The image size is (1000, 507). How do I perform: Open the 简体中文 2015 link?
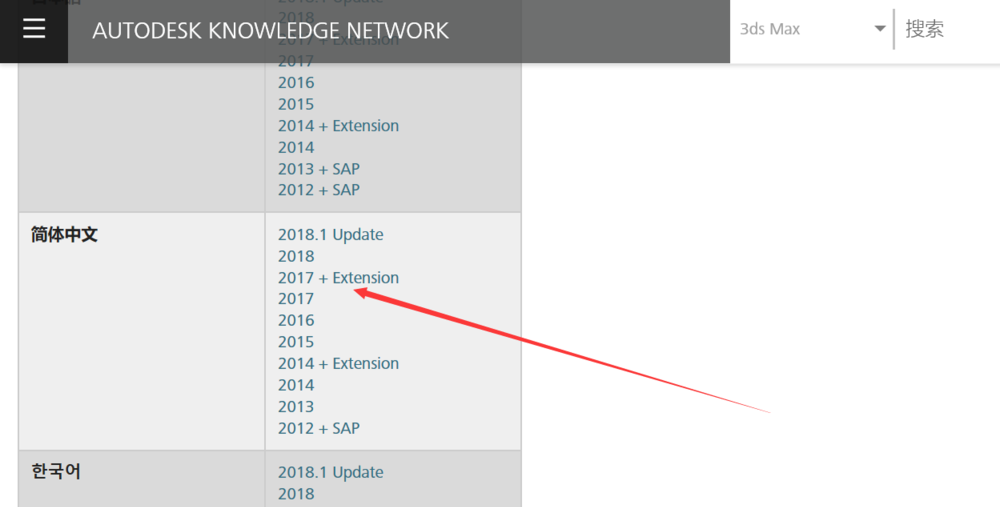(x=296, y=342)
